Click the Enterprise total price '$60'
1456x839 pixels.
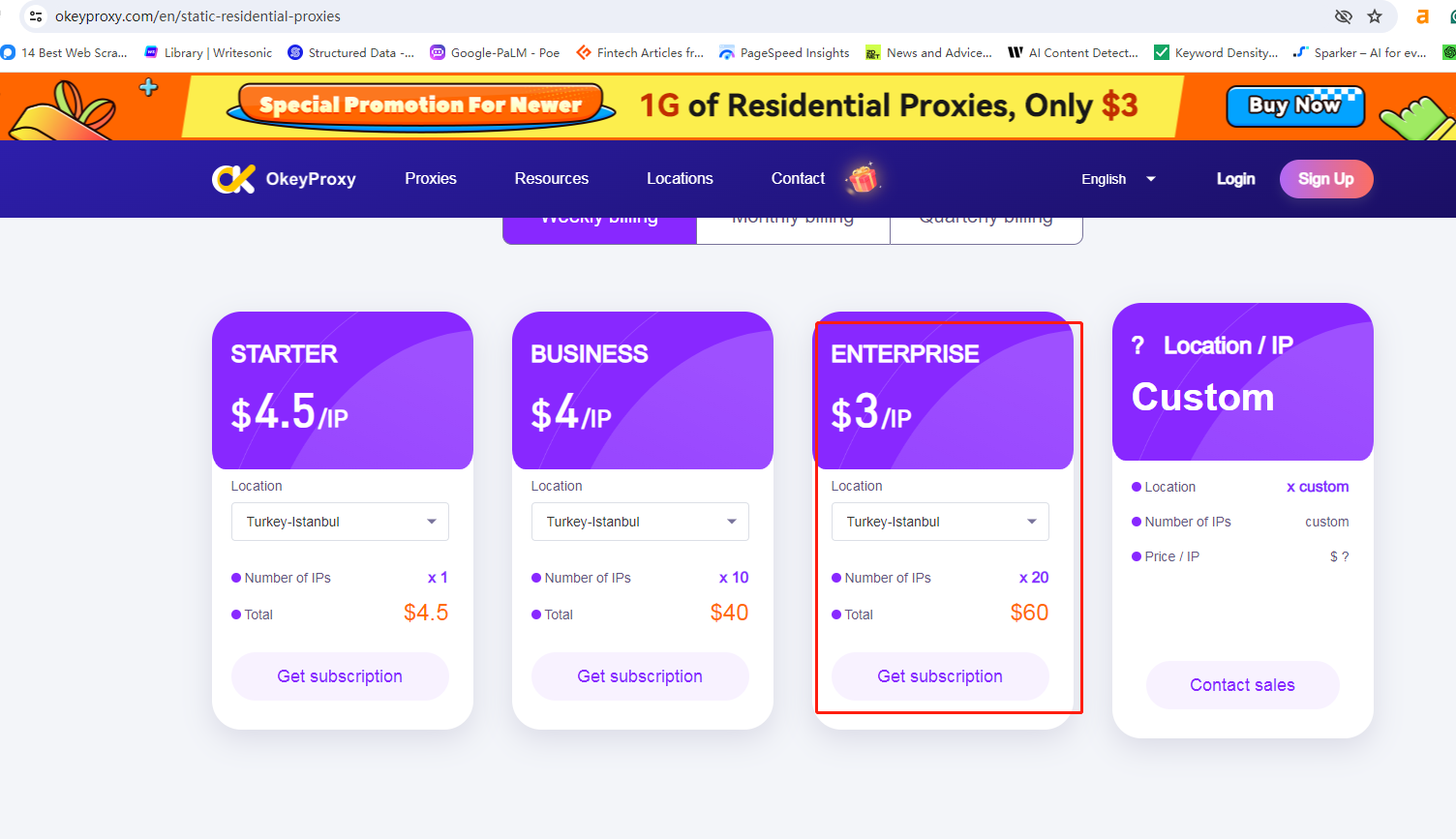(x=1029, y=613)
